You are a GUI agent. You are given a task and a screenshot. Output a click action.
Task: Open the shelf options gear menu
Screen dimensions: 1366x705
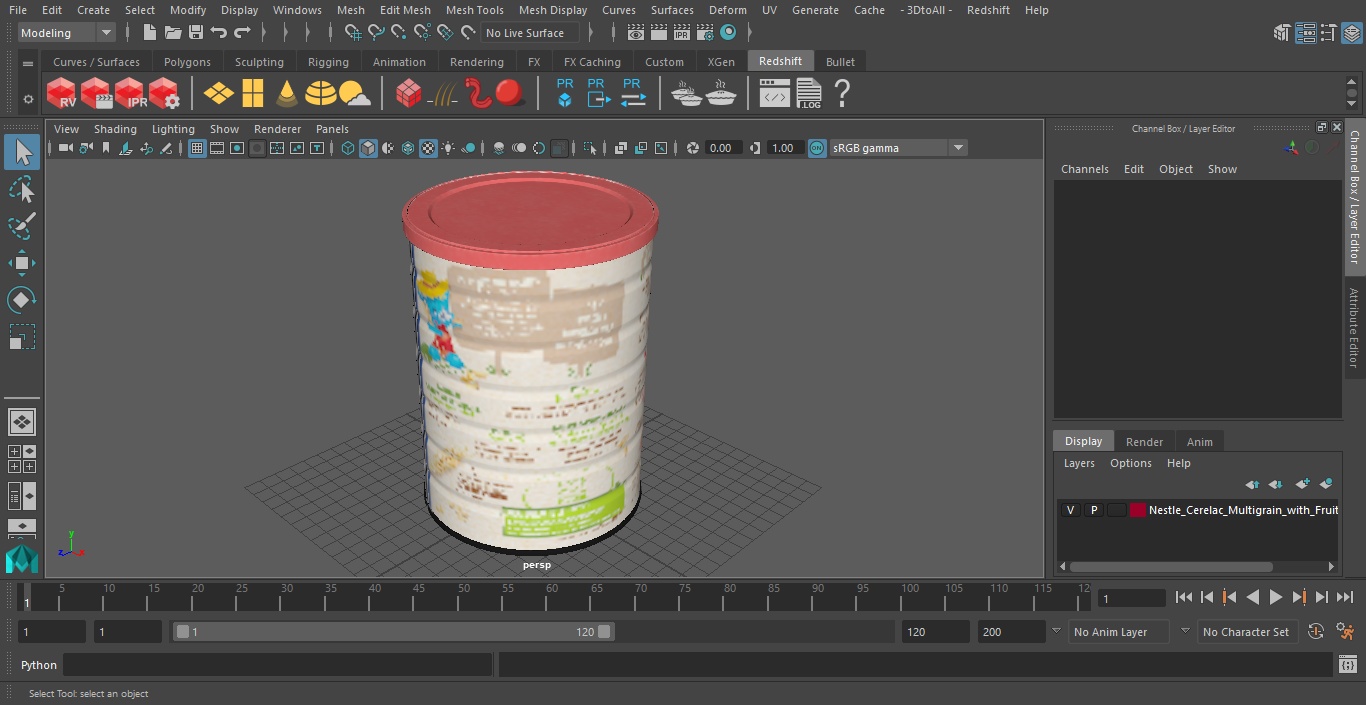tap(28, 98)
